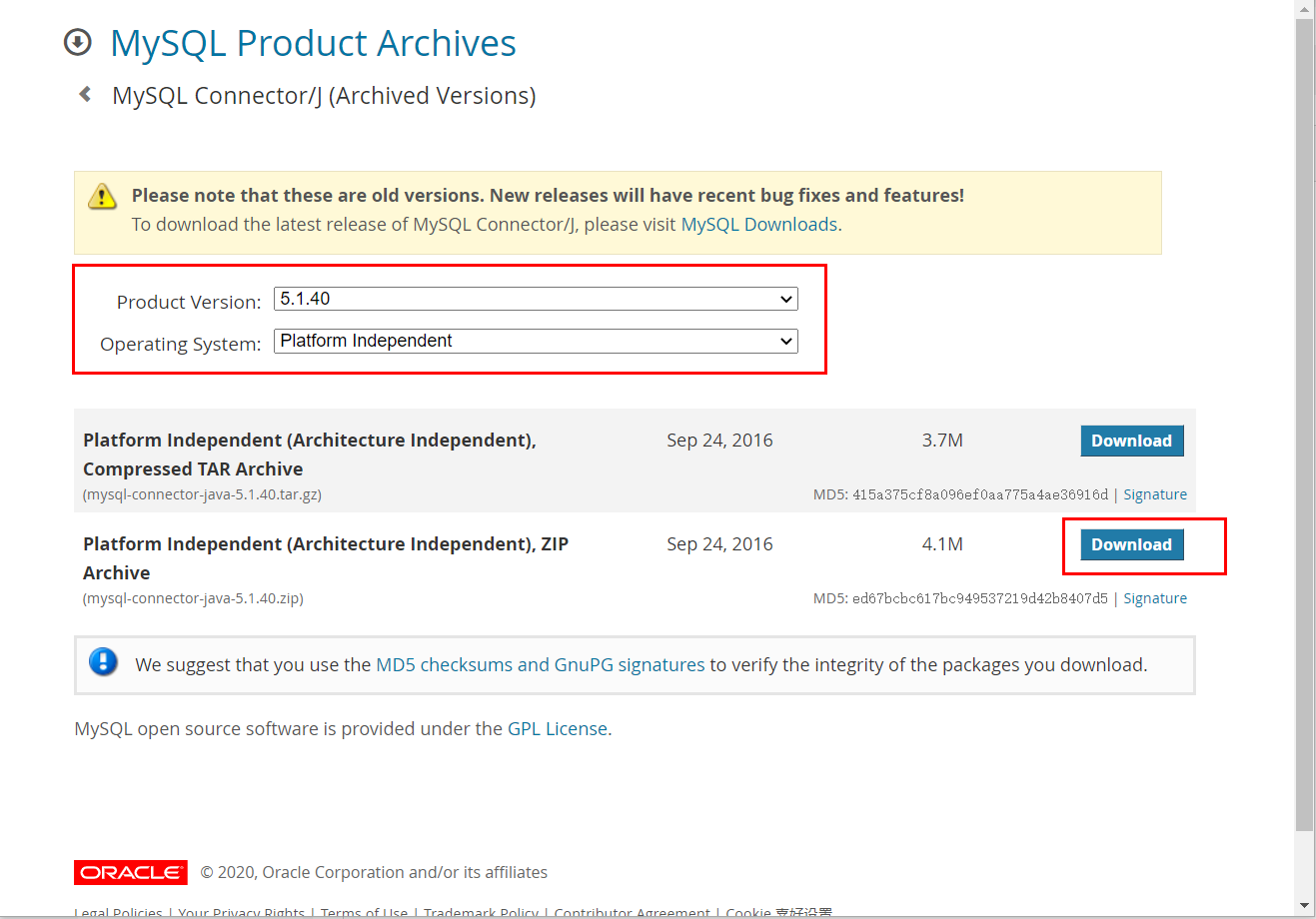Download the Compressed TAR Archive

(1132, 441)
